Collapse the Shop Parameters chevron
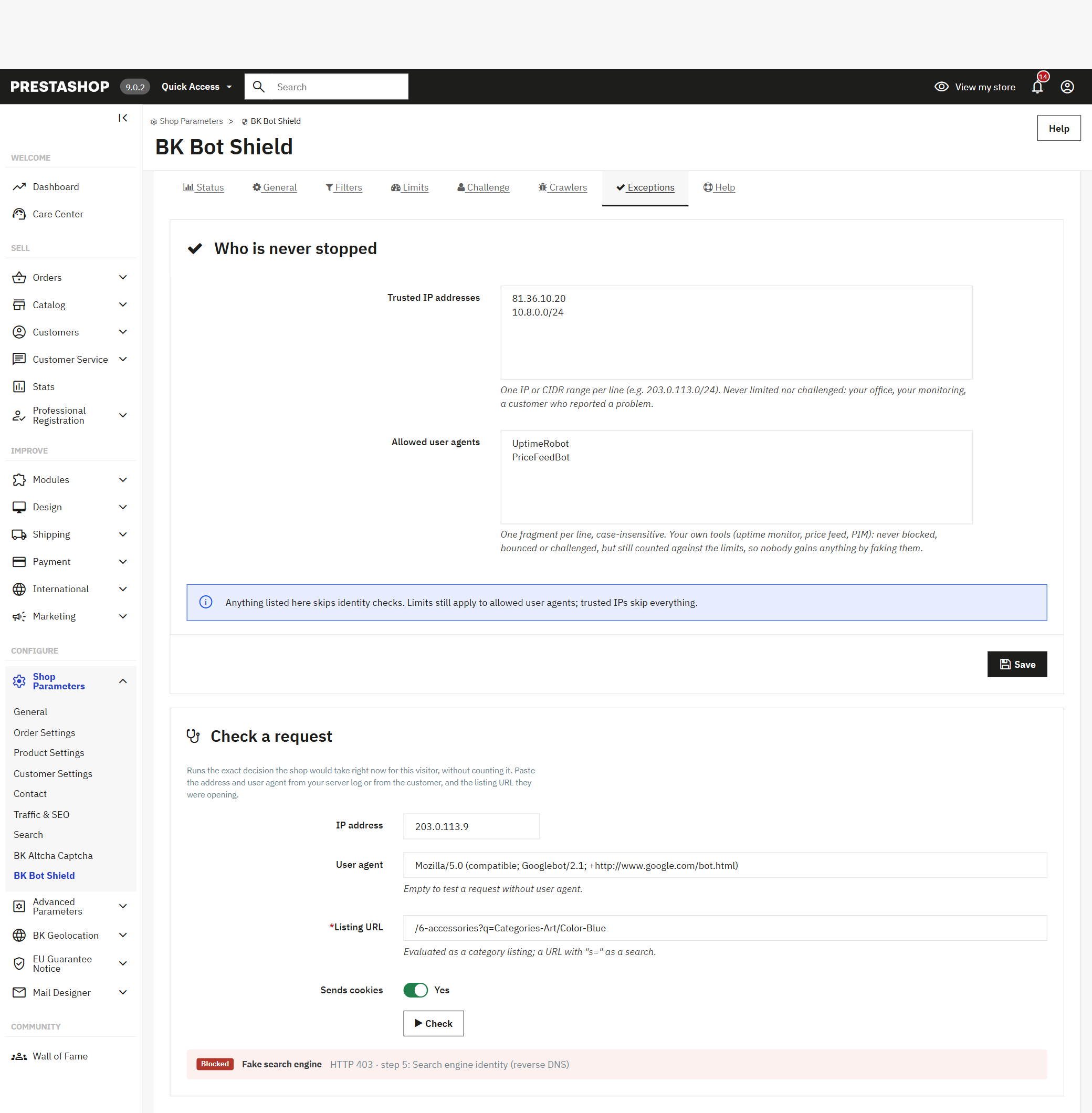This screenshot has width=1092, height=1113. (x=123, y=681)
